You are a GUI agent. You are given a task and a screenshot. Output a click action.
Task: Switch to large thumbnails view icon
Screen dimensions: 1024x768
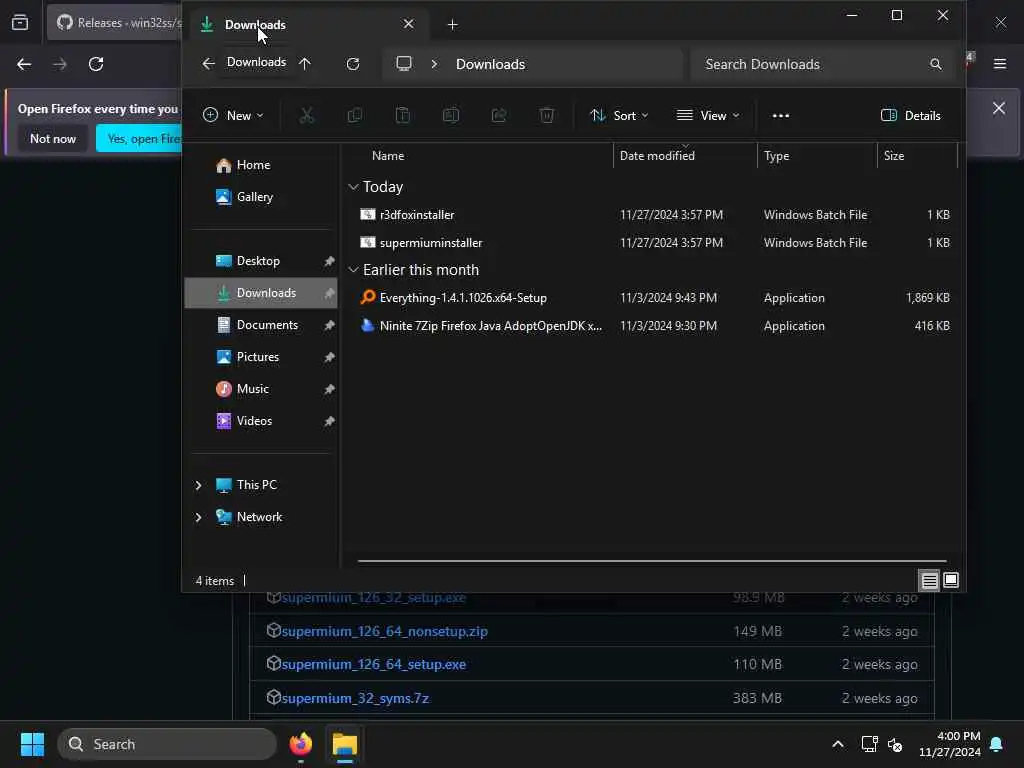click(x=951, y=580)
